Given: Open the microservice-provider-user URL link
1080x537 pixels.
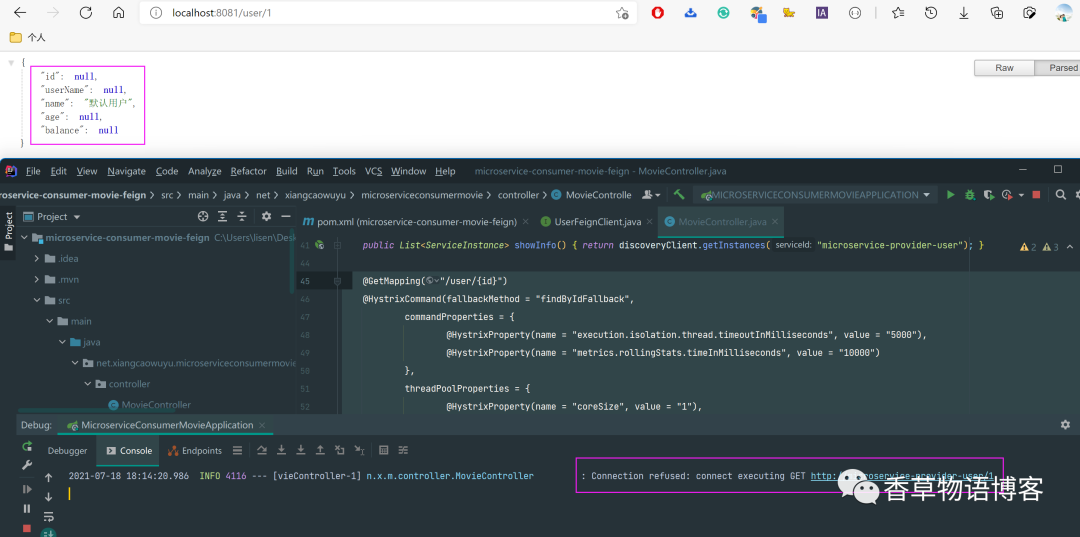Looking at the screenshot, I should [902, 476].
